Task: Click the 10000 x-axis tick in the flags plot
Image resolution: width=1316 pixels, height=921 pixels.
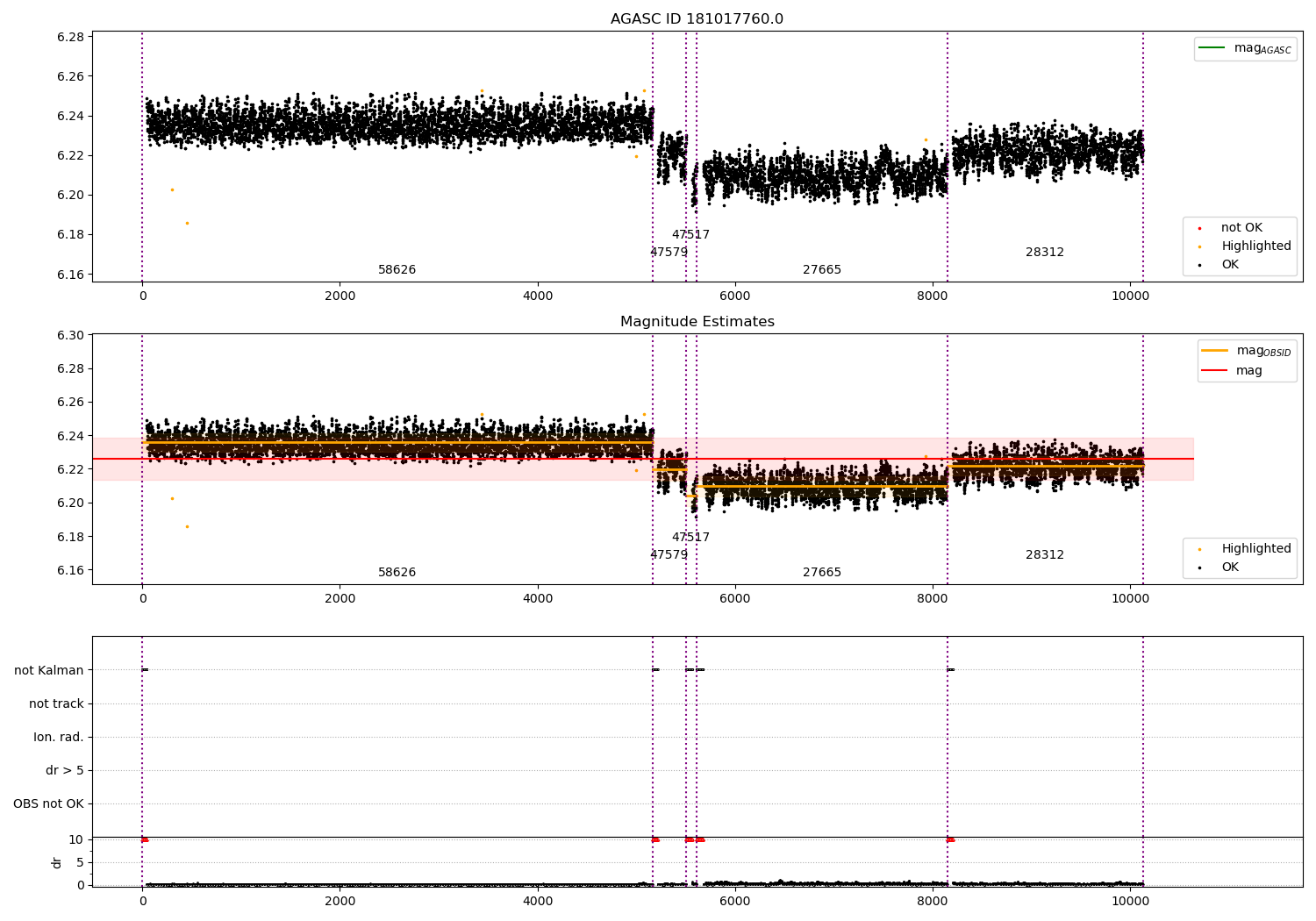Action: click(x=1130, y=901)
